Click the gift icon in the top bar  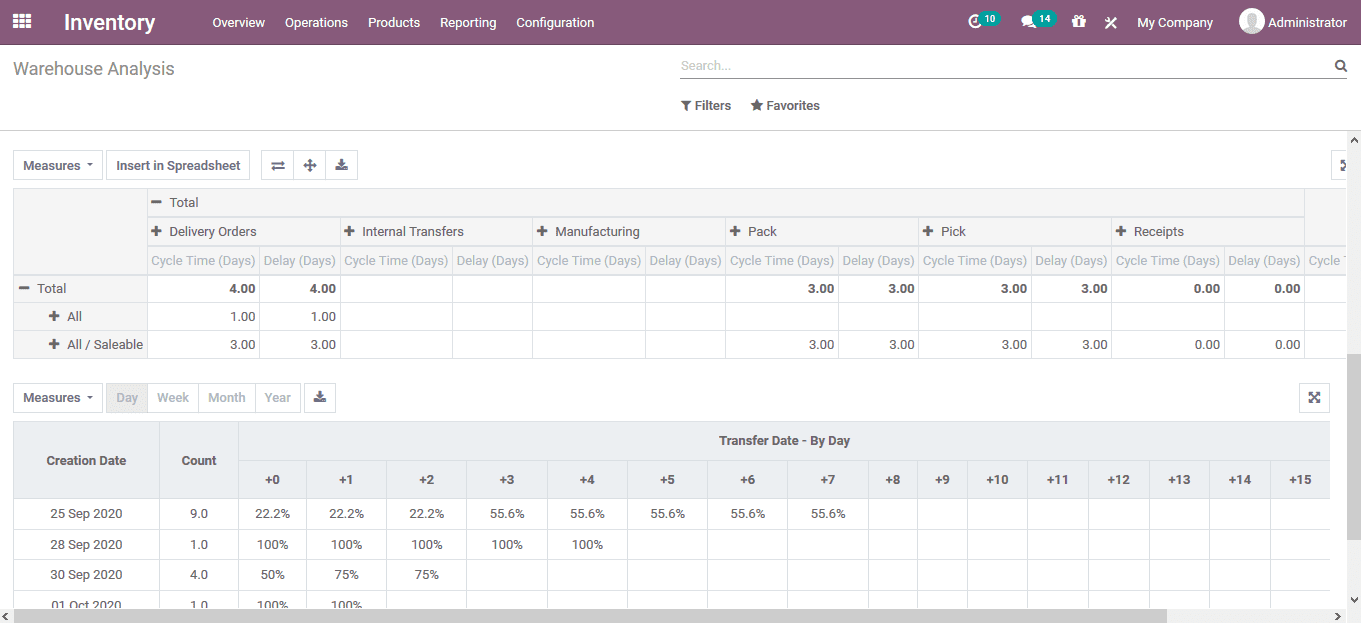(1078, 22)
